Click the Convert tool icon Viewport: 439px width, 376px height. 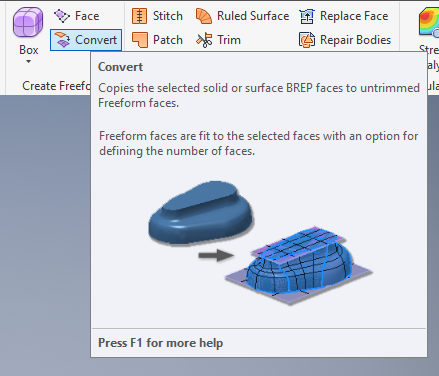click(62, 40)
